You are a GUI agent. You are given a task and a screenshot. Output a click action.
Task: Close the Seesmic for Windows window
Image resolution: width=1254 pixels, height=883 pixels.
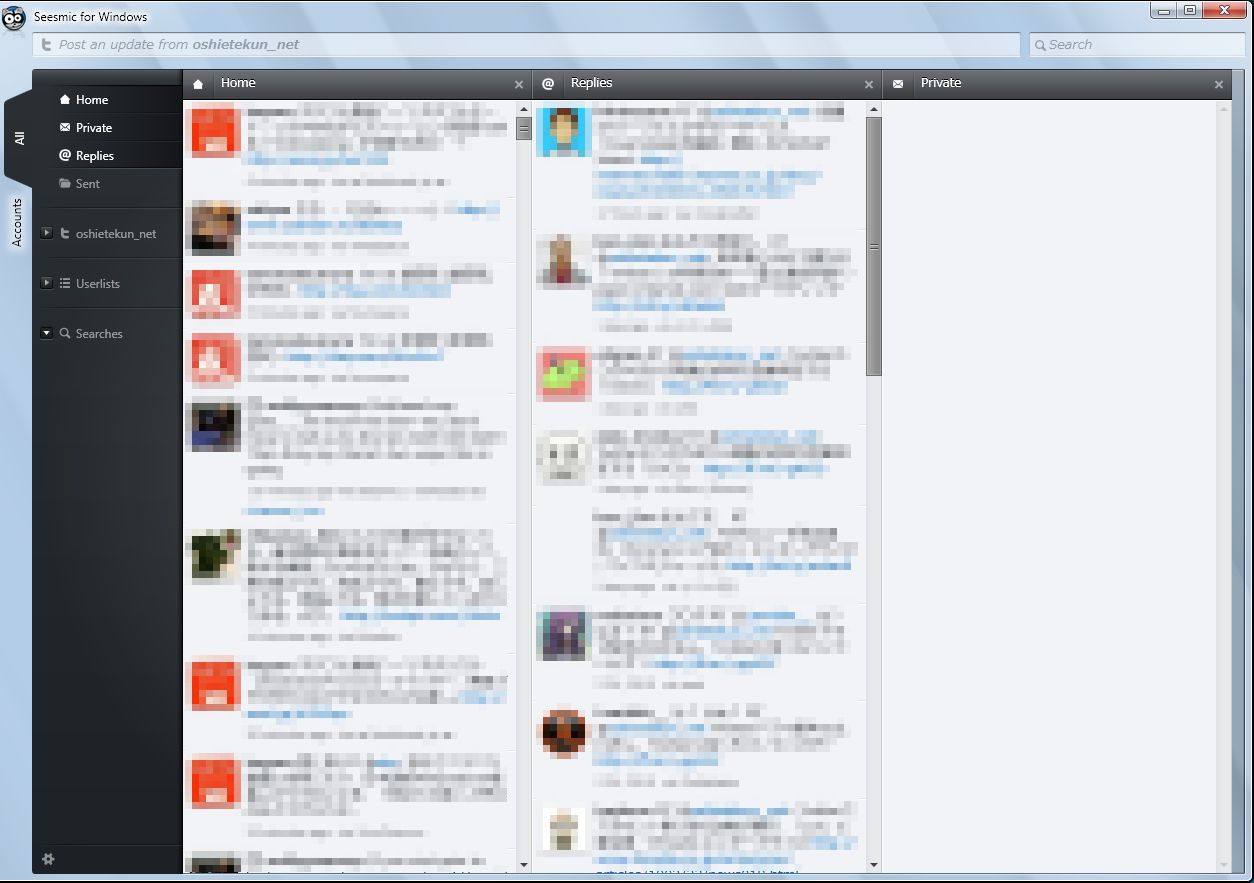point(1226,11)
